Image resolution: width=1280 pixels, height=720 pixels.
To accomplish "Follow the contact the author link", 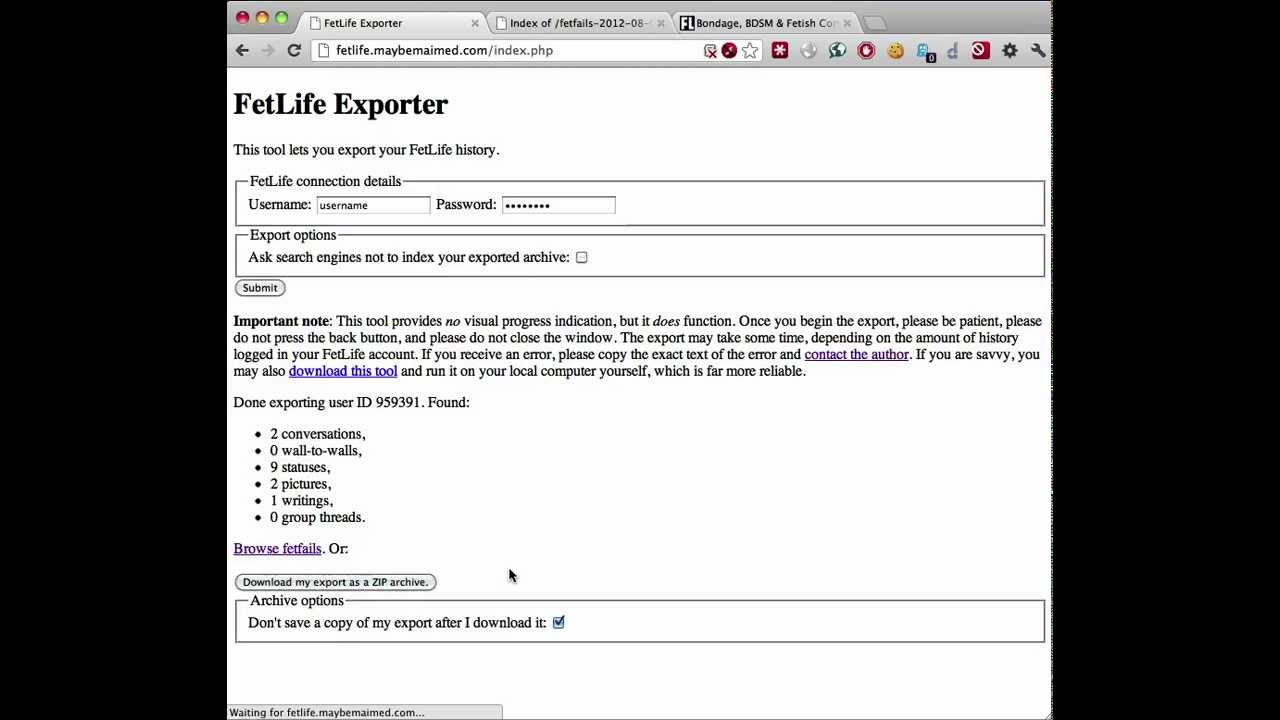I will click(x=856, y=354).
